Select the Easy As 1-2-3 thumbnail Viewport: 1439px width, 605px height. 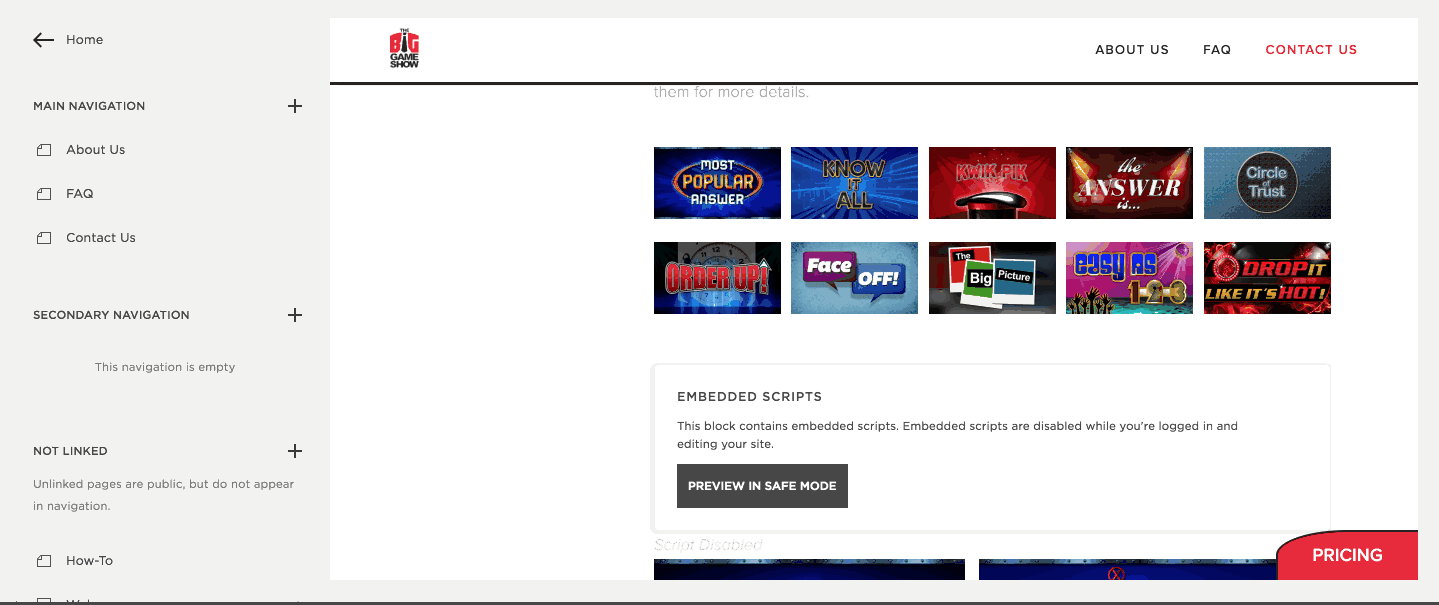(1129, 278)
